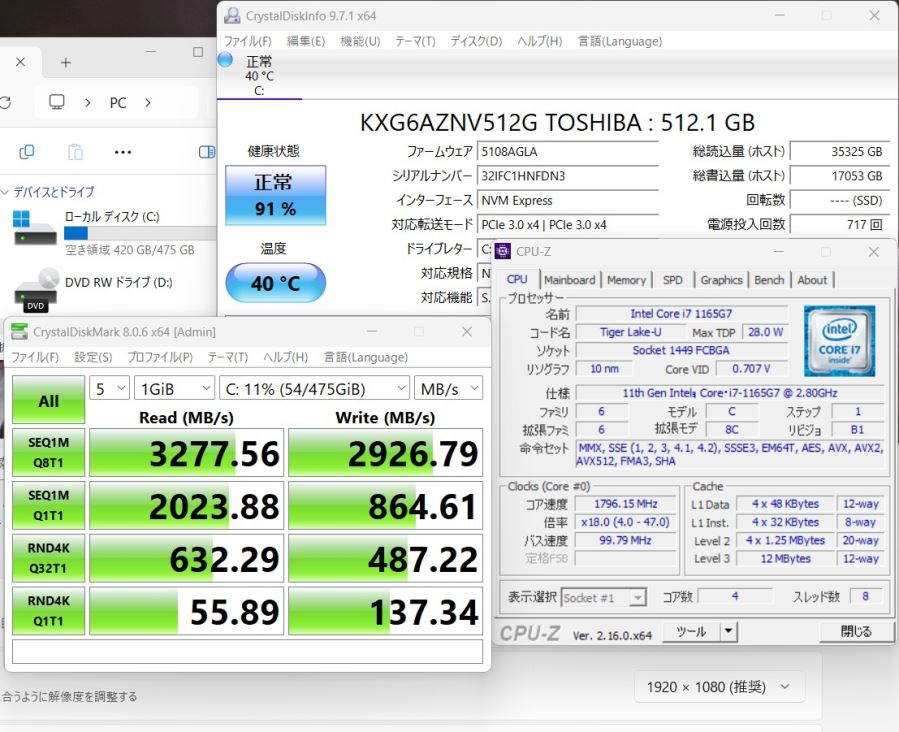Click the CrystalDiskMark title bar app icon

(x=19, y=331)
